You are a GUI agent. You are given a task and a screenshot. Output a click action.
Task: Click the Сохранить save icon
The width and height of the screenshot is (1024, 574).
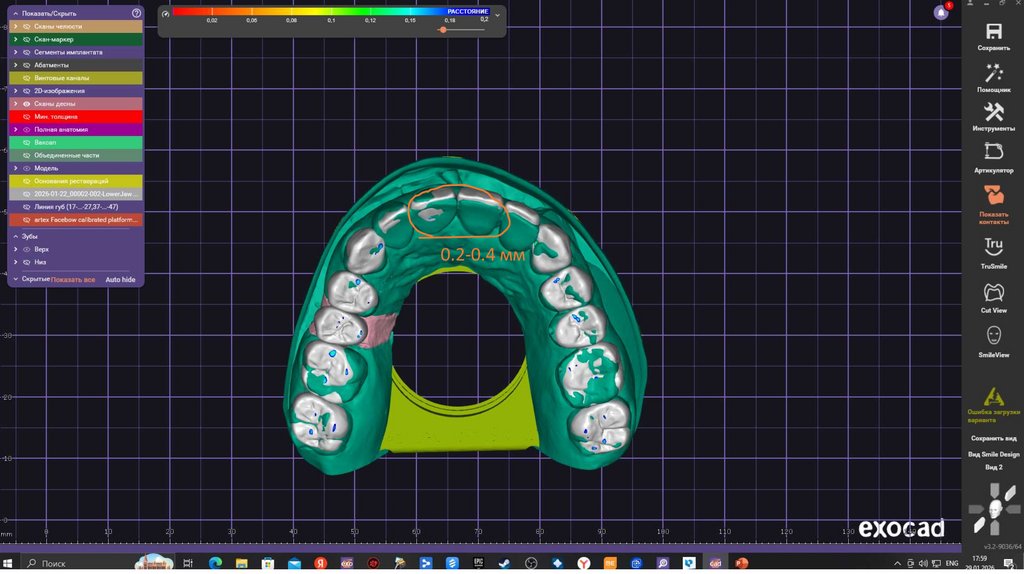tap(993, 31)
